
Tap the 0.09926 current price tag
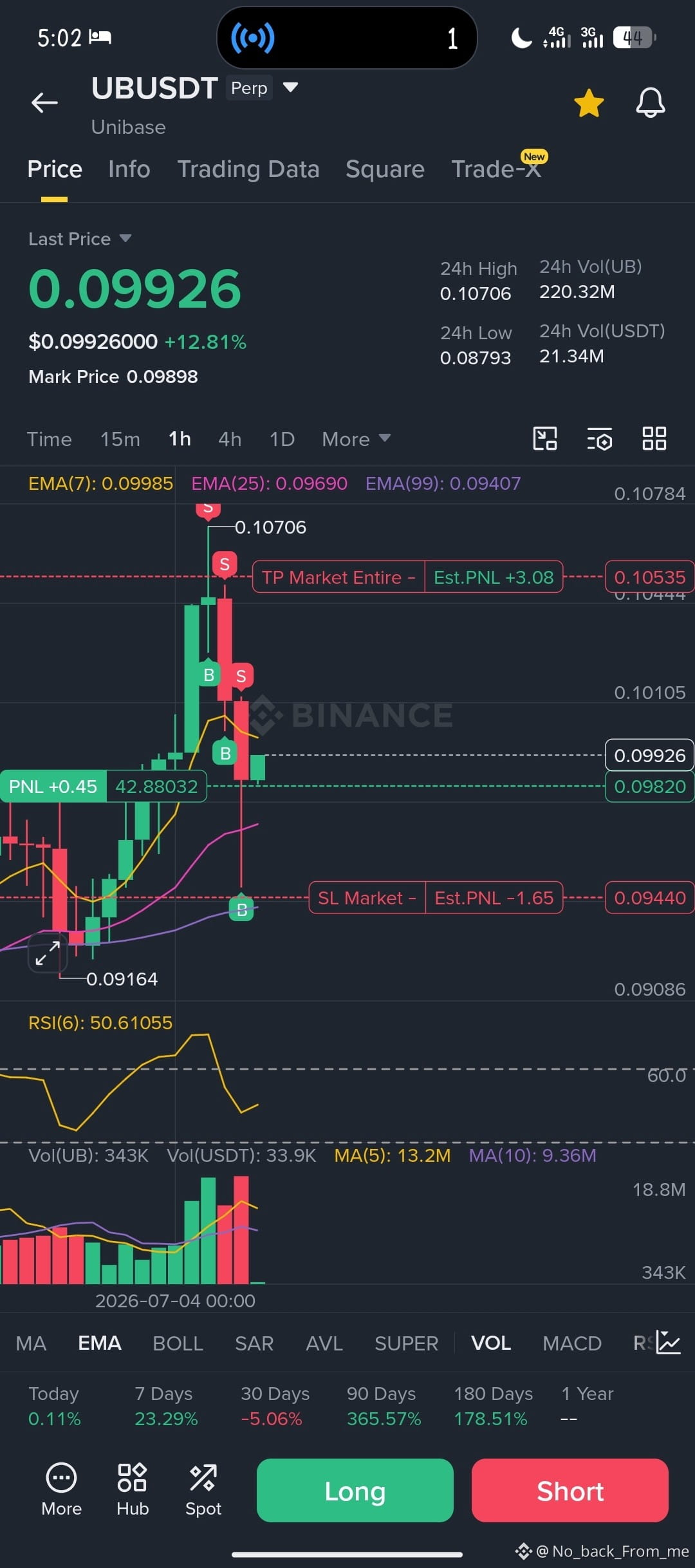pyautogui.click(x=650, y=755)
